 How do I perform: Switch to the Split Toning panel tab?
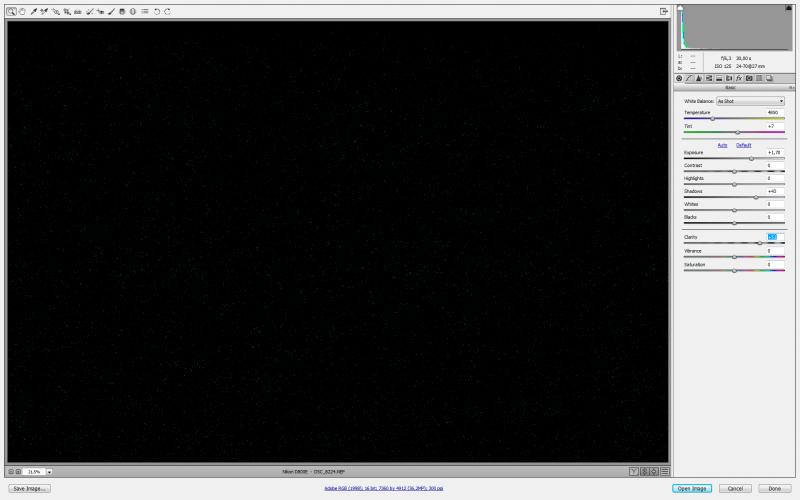719,78
